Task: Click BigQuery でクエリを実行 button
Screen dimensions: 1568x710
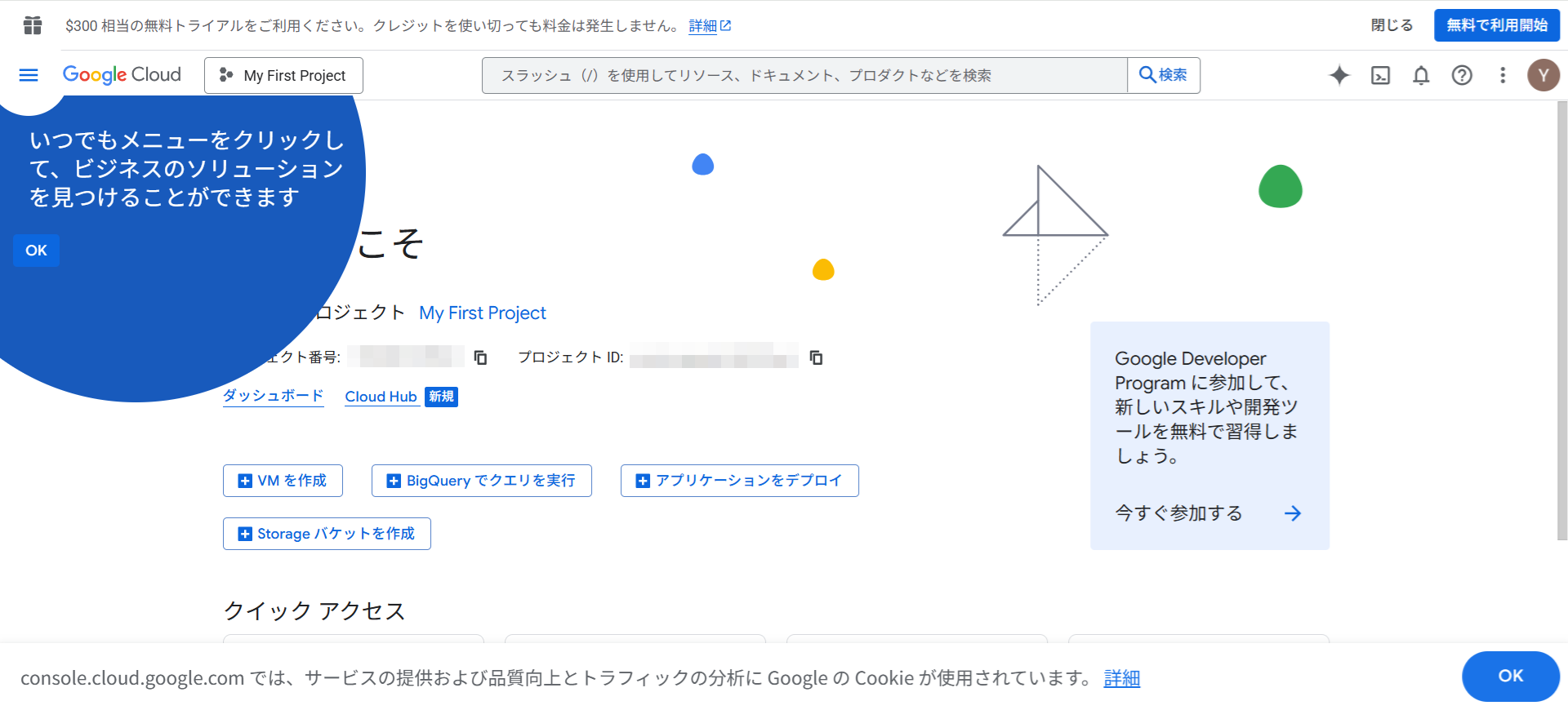Action: tap(481, 481)
